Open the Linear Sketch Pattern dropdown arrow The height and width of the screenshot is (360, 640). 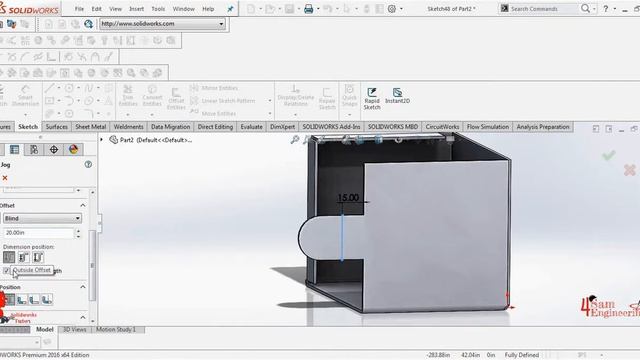[270, 101]
